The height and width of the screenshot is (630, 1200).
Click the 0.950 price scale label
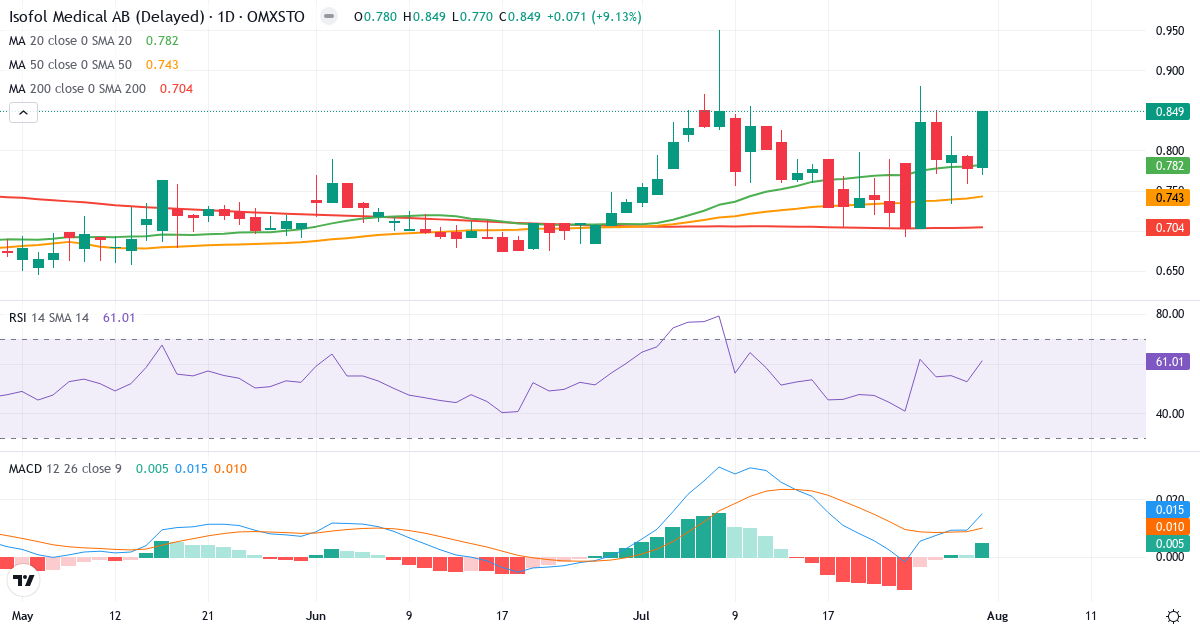[1170, 31]
